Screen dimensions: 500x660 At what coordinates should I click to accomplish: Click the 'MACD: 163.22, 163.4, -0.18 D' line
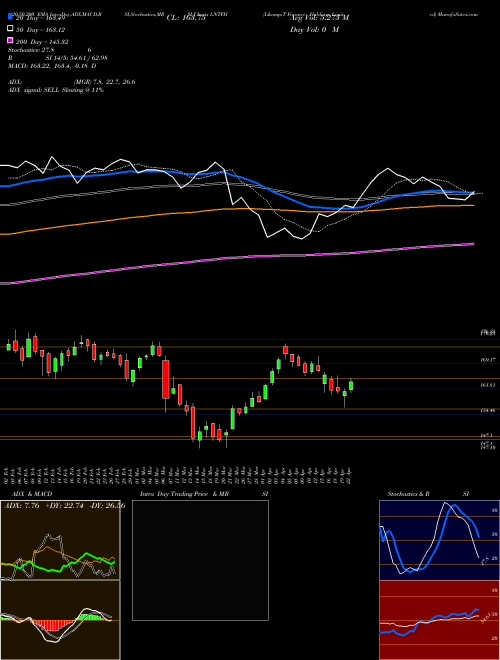[52, 66]
